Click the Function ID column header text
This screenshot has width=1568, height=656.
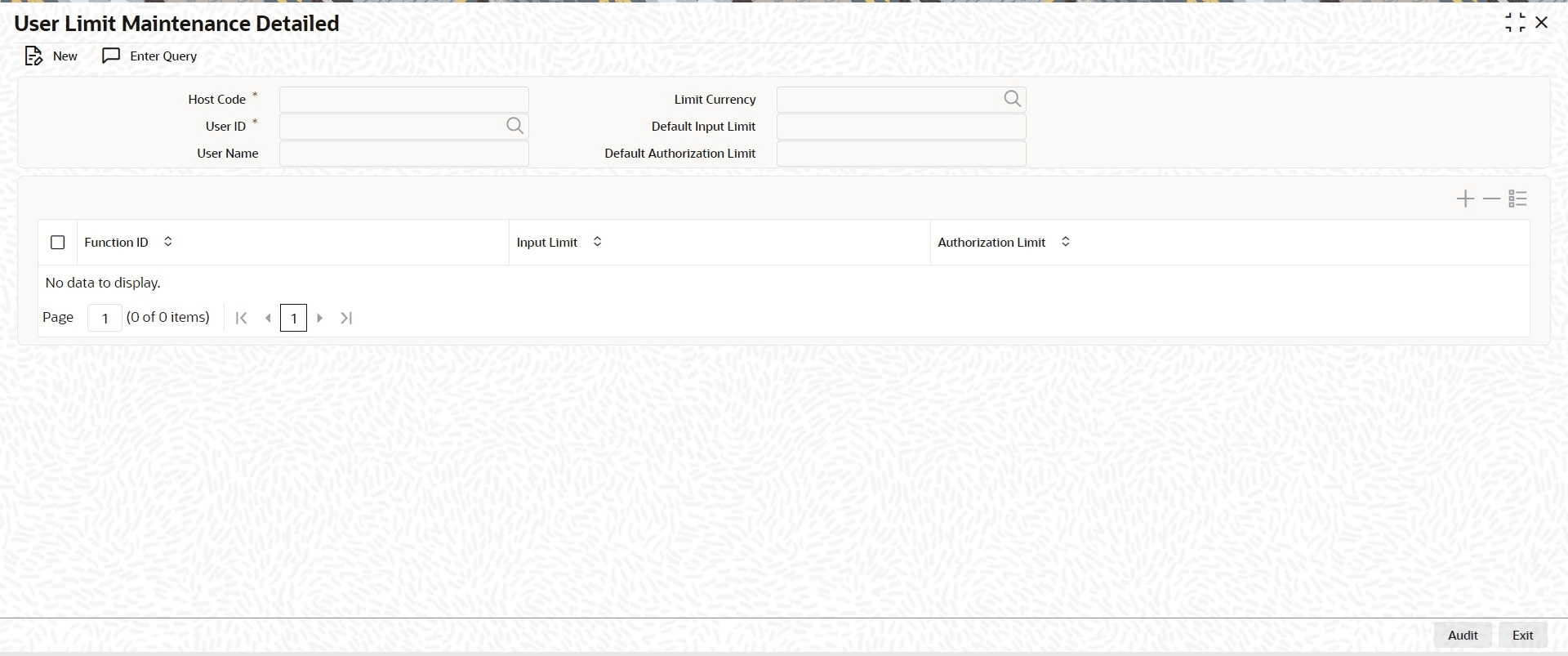(x=116, y=243)
